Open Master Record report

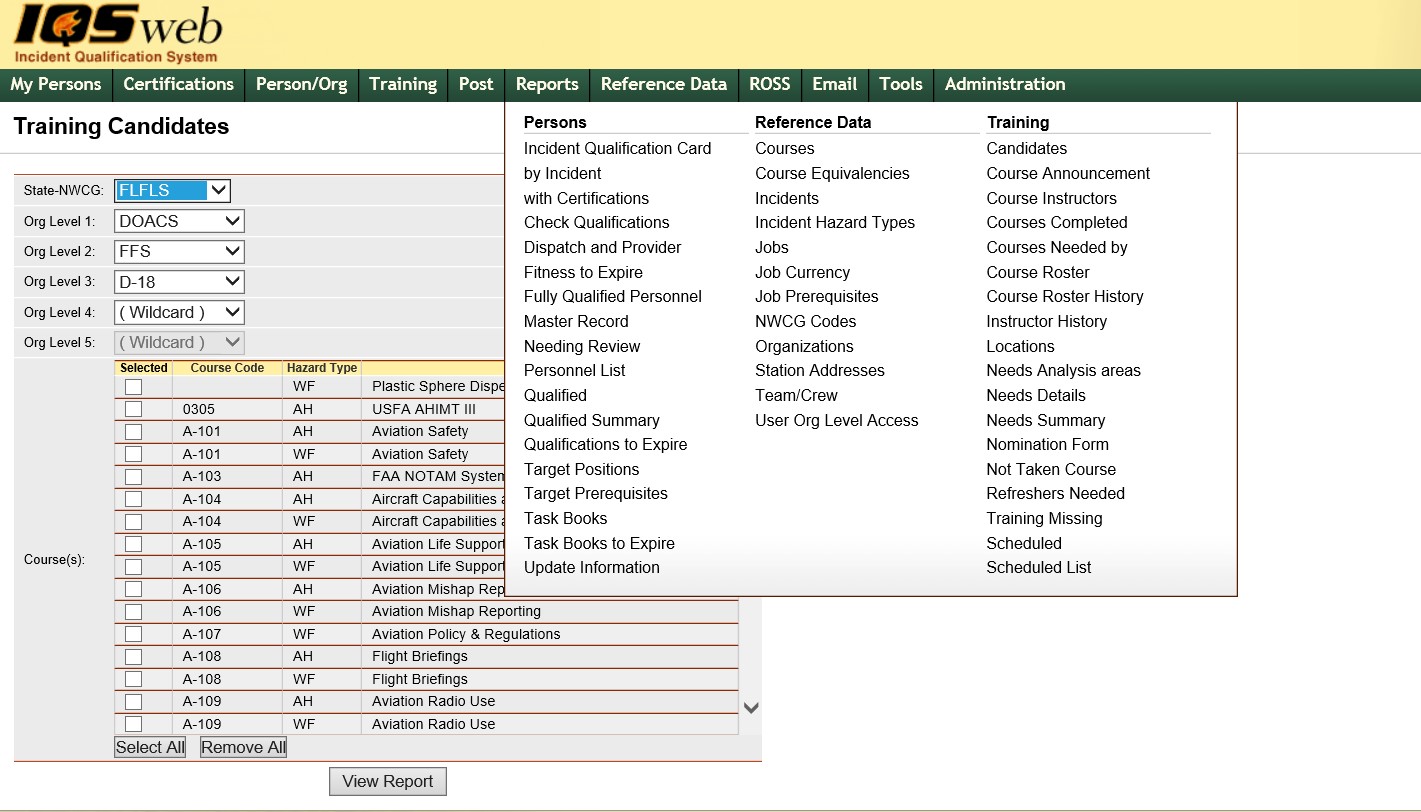[576, 321]
